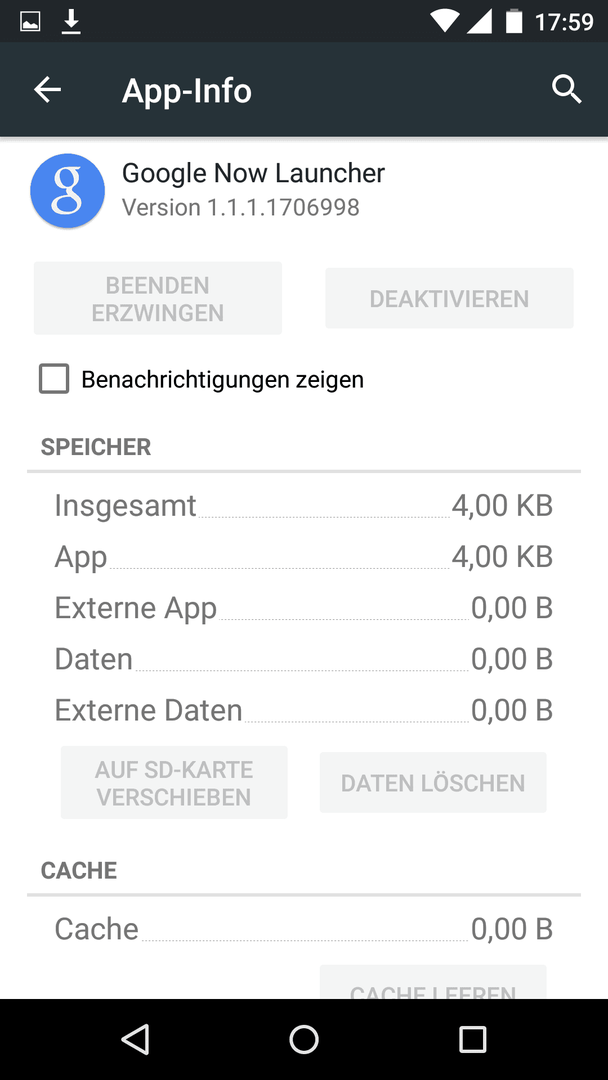Tap the Cache size row
Viewport: 608px width, 1080px height.
point(304,928)
